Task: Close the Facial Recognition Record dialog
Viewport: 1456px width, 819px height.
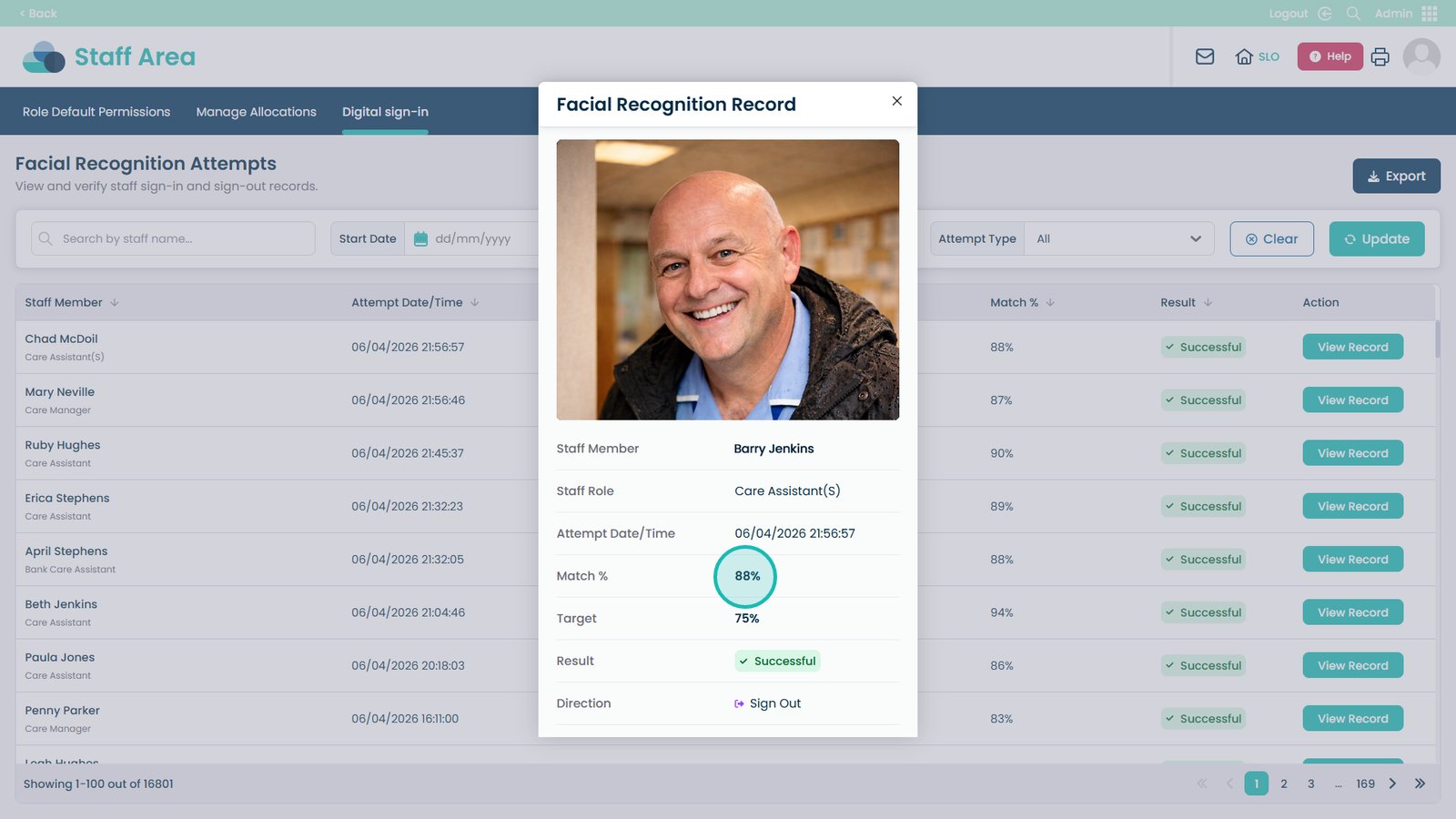Action: (896, 101)
